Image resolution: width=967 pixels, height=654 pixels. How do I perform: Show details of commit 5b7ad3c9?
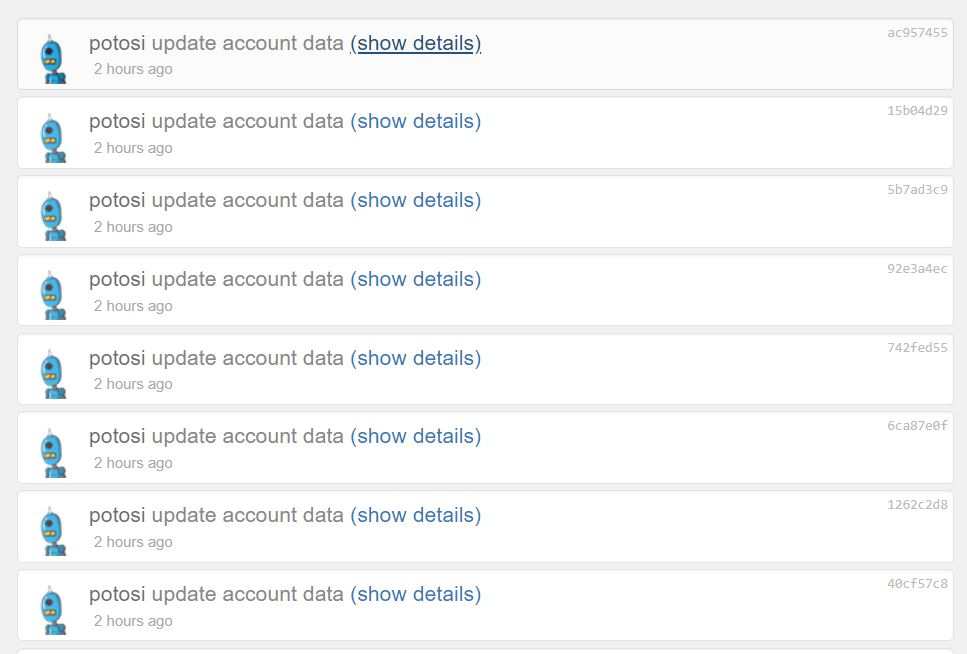point(416,201)
